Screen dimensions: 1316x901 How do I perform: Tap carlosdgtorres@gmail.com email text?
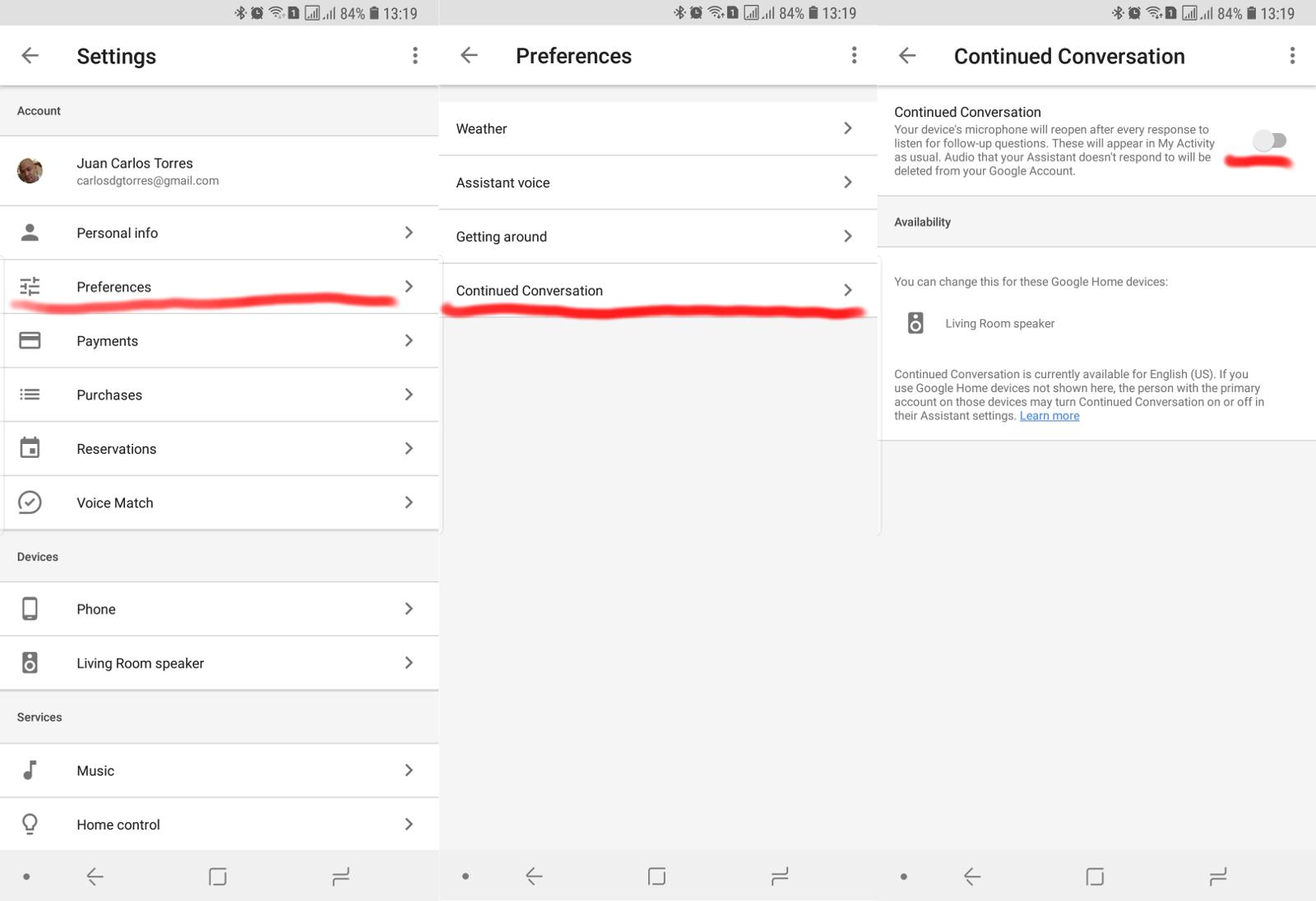tap(148, 181)
